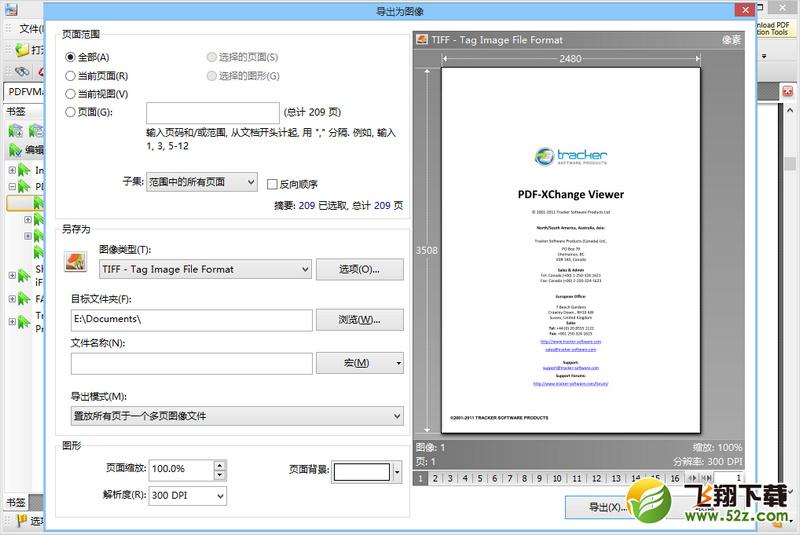Screen dimensions: 800x535
Task: Click the 编辑 bookmark edit icon
Action: 16,150
